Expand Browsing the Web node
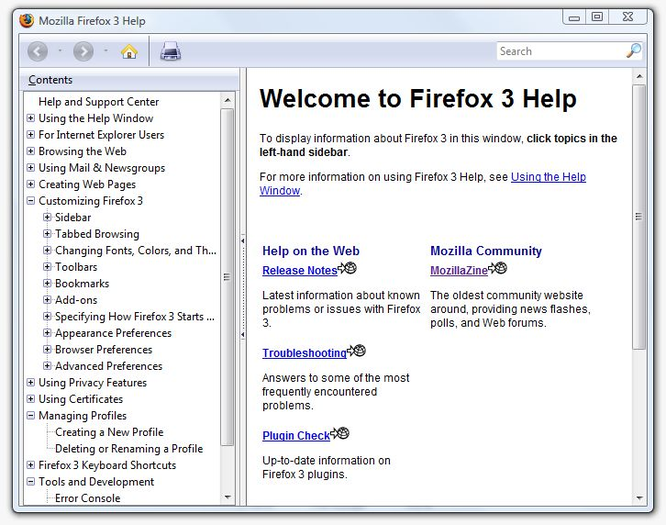This screenshot has height=525, width=666. tap(31, 151)
